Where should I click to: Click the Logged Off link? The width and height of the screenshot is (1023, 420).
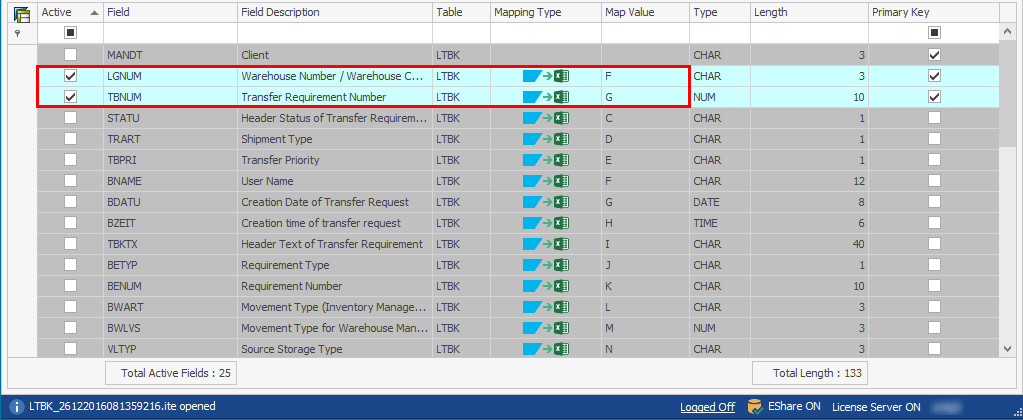(x=707, y=407)
